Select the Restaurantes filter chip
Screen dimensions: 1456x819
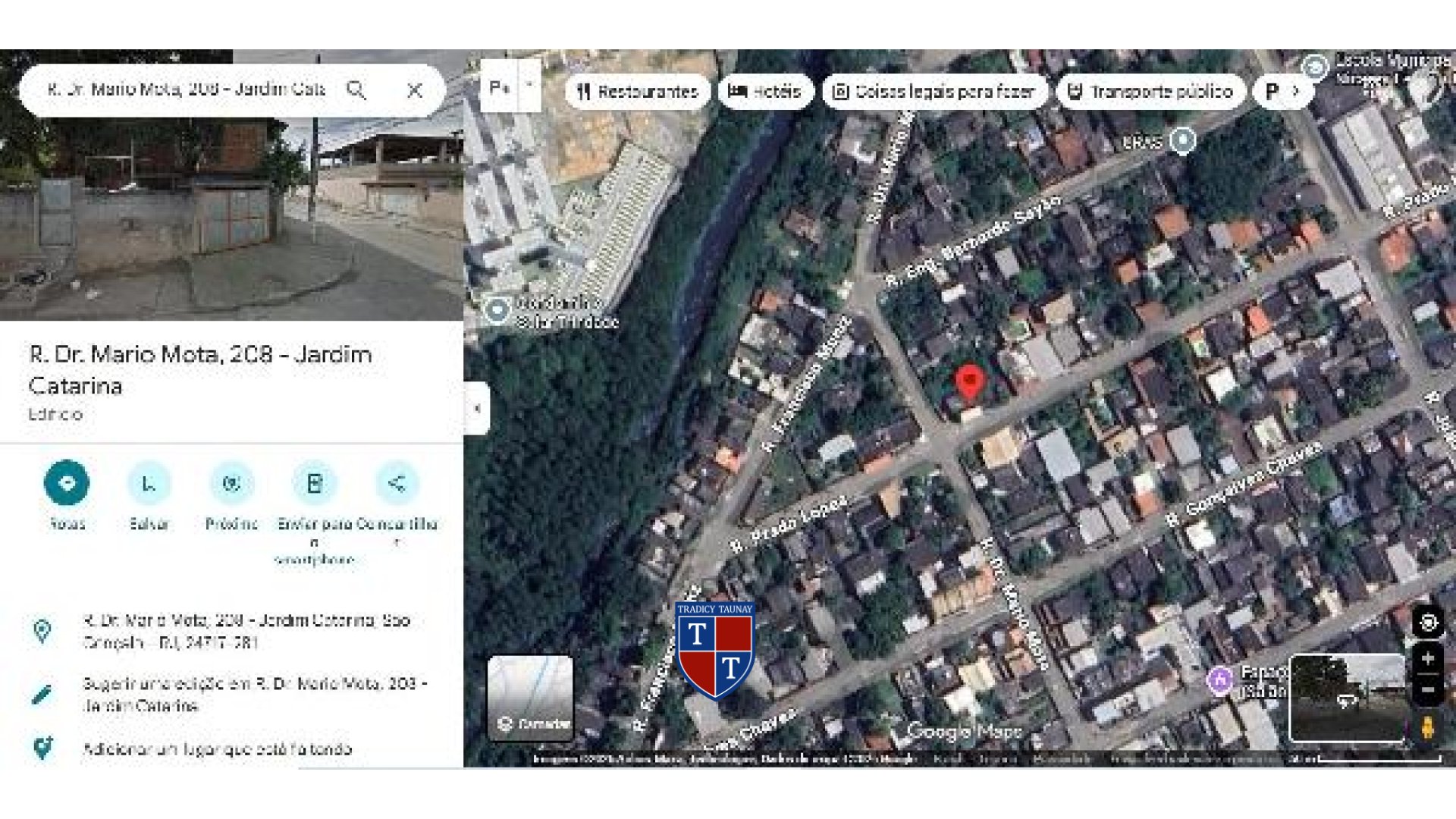[637, 92]
